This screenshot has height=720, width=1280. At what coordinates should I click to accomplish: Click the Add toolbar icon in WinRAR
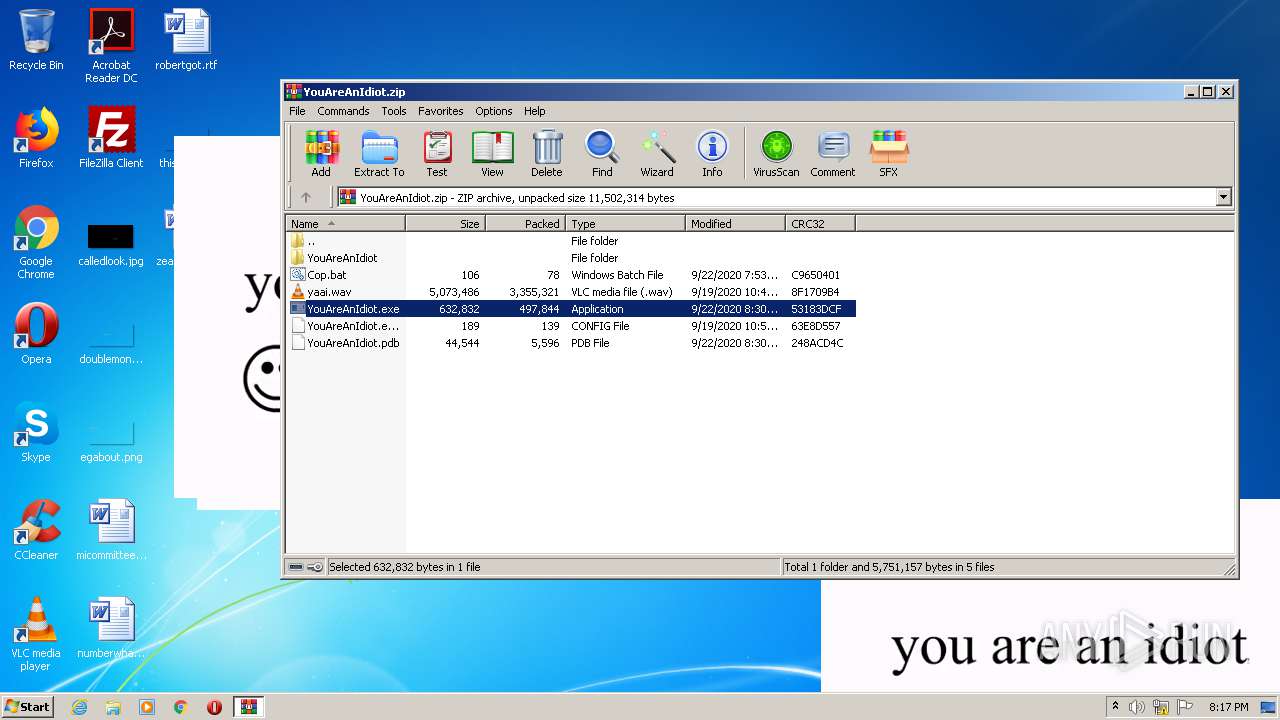(321, 154)
